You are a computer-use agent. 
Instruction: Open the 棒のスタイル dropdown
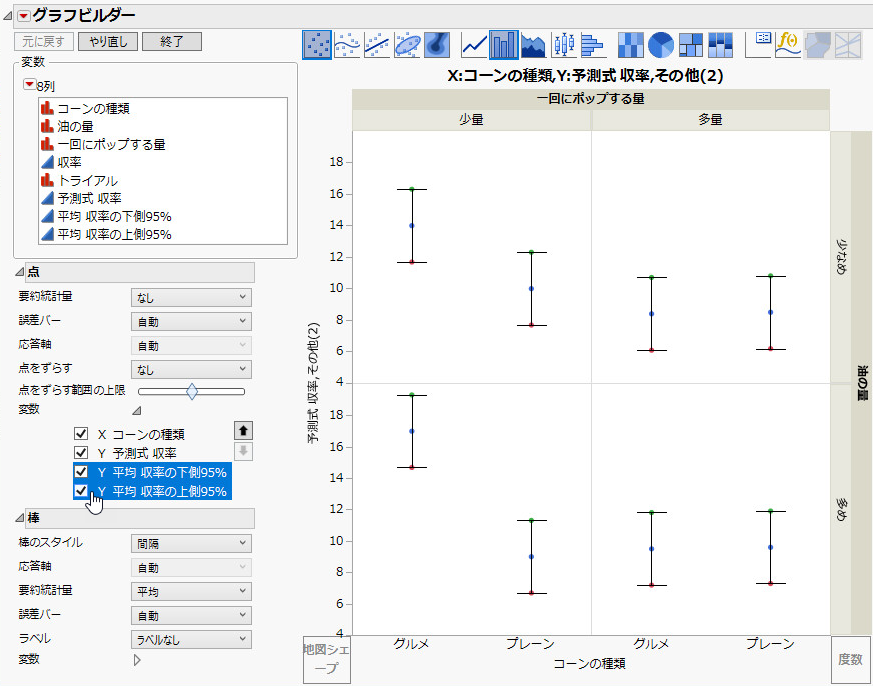coord(192,543)
